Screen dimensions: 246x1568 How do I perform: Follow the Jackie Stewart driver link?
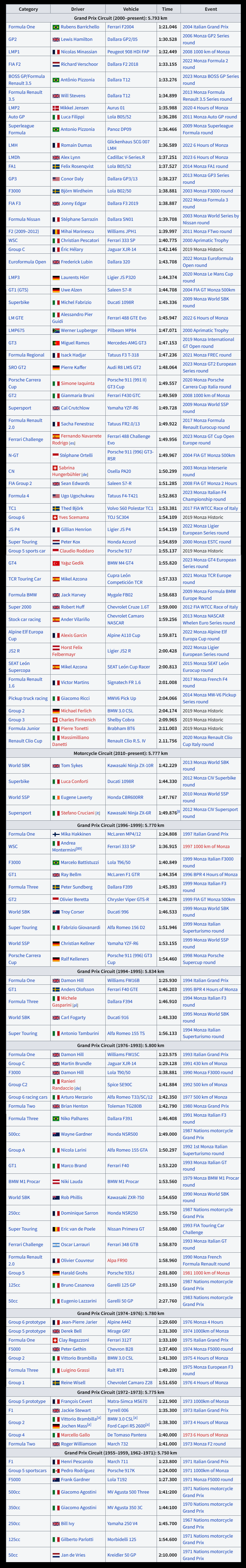[x=76, y=1411]
